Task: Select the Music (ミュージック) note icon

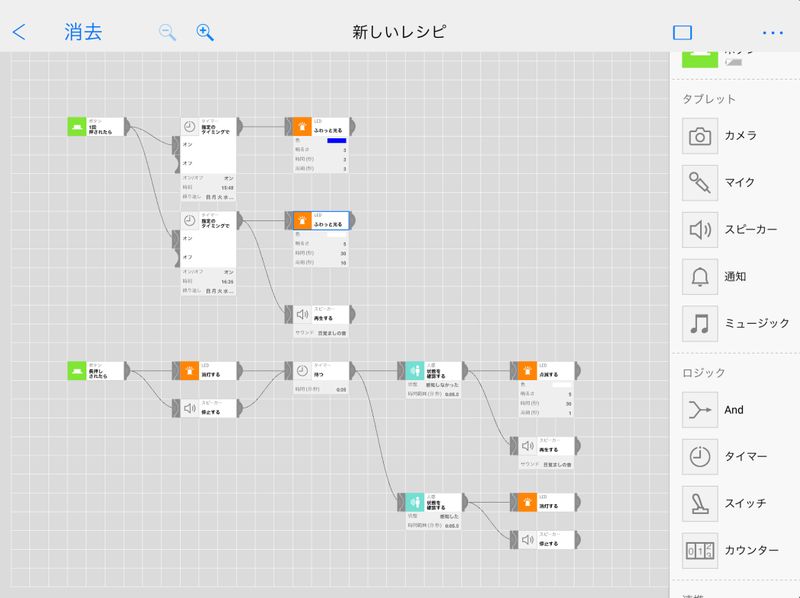Action: [x=700, y=324]
